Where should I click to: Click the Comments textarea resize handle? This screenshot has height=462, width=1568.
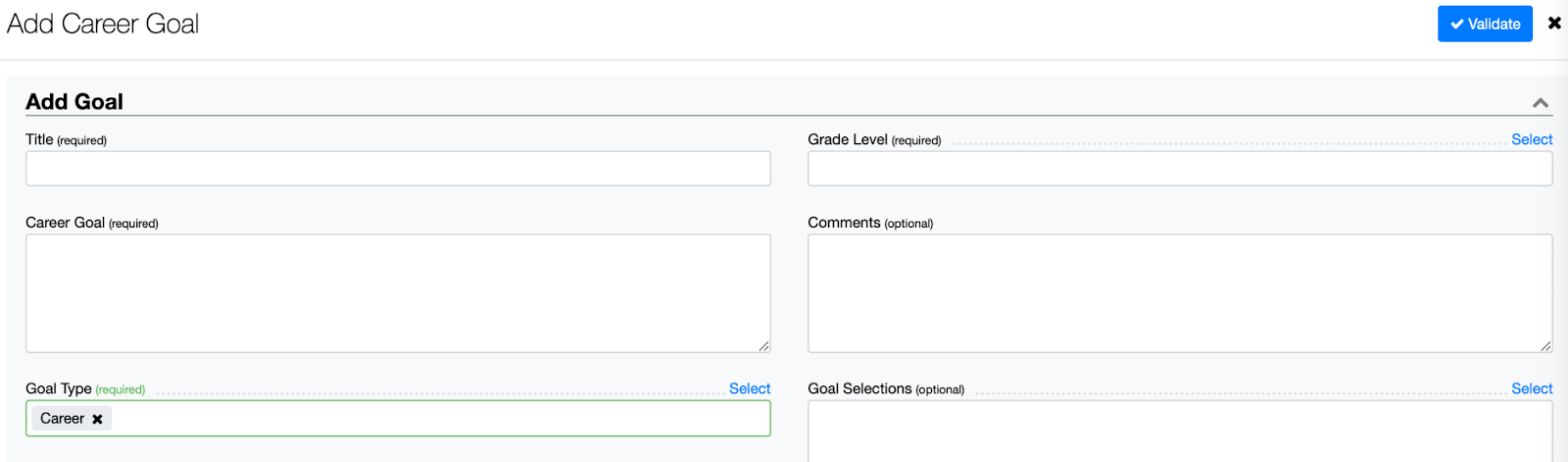click(1545, 345)
